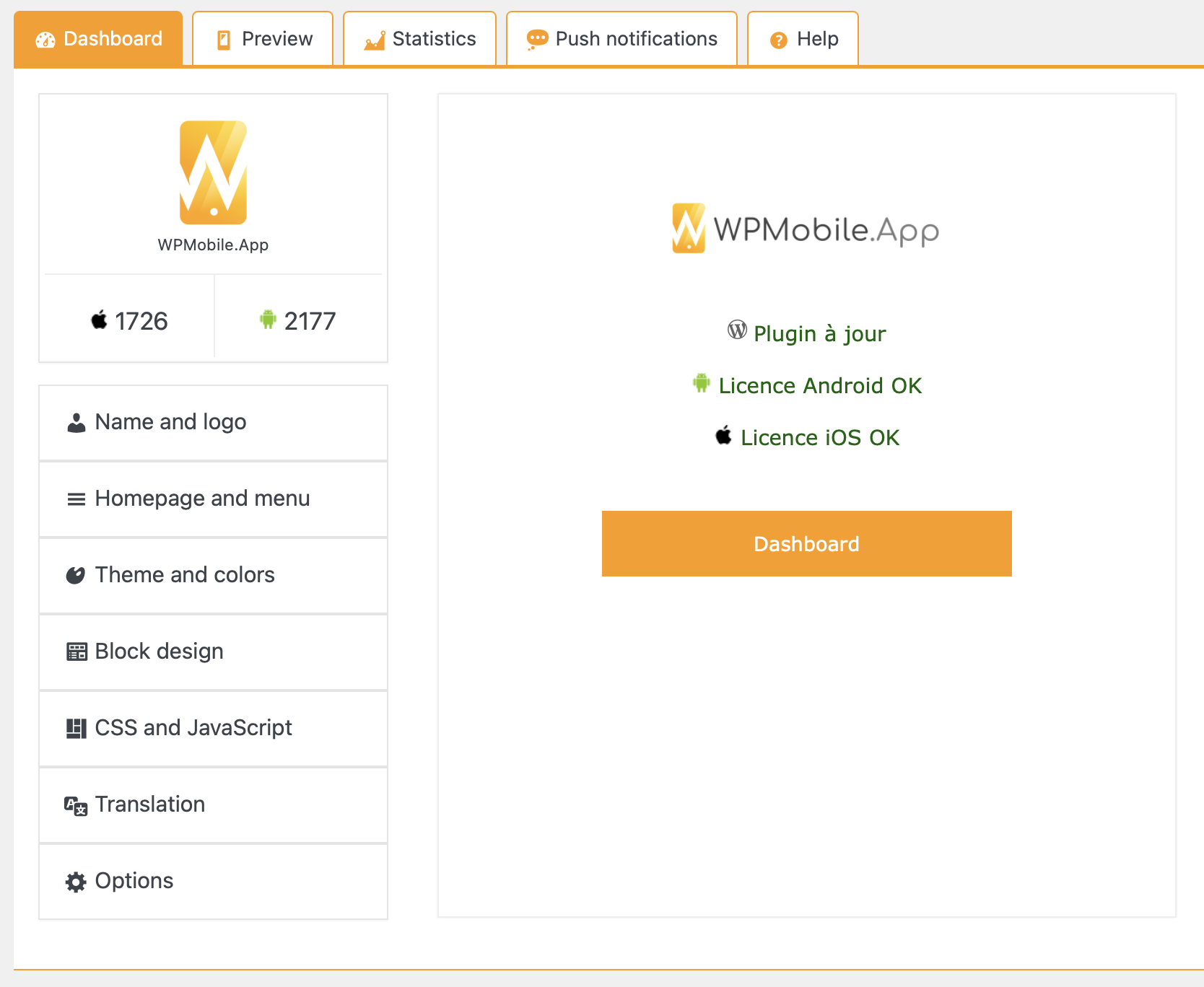The image size is (1204, 987).
Task: Click the Plugin à jour status
Action: pyautogui.click(x=819, y=333)
